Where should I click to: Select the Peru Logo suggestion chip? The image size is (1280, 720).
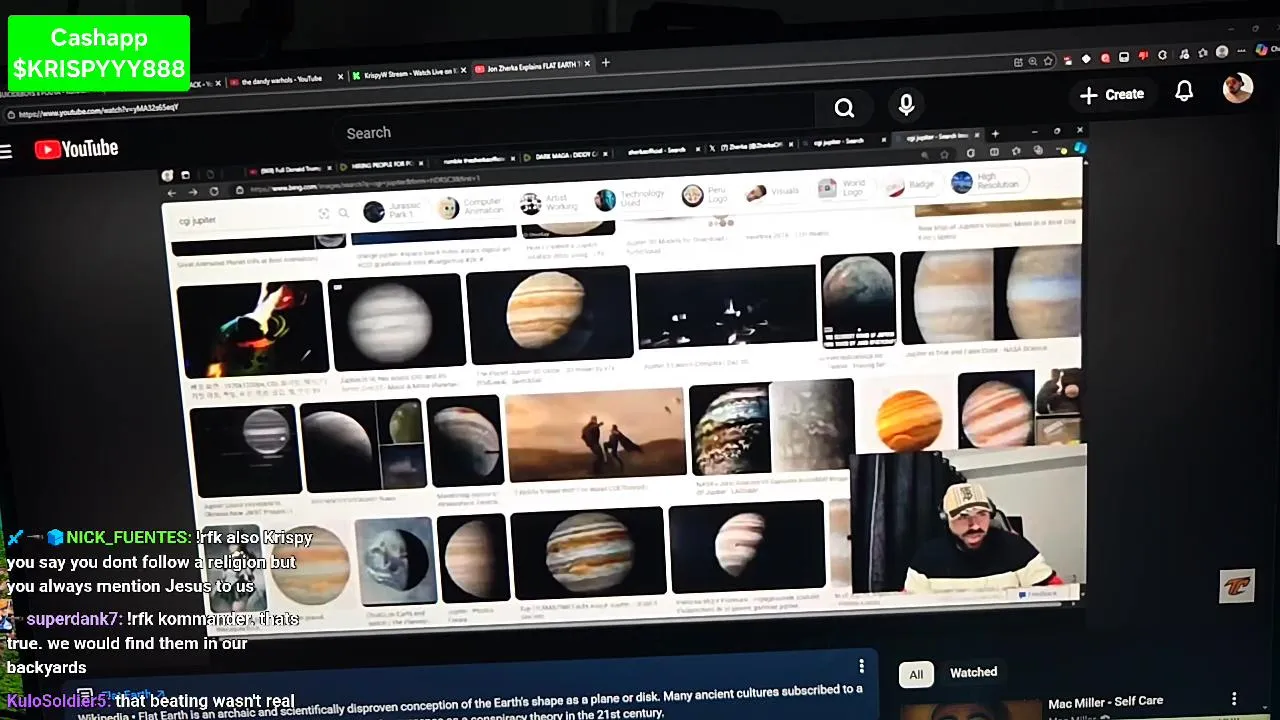pyautogui.click(x=706, y=195)
